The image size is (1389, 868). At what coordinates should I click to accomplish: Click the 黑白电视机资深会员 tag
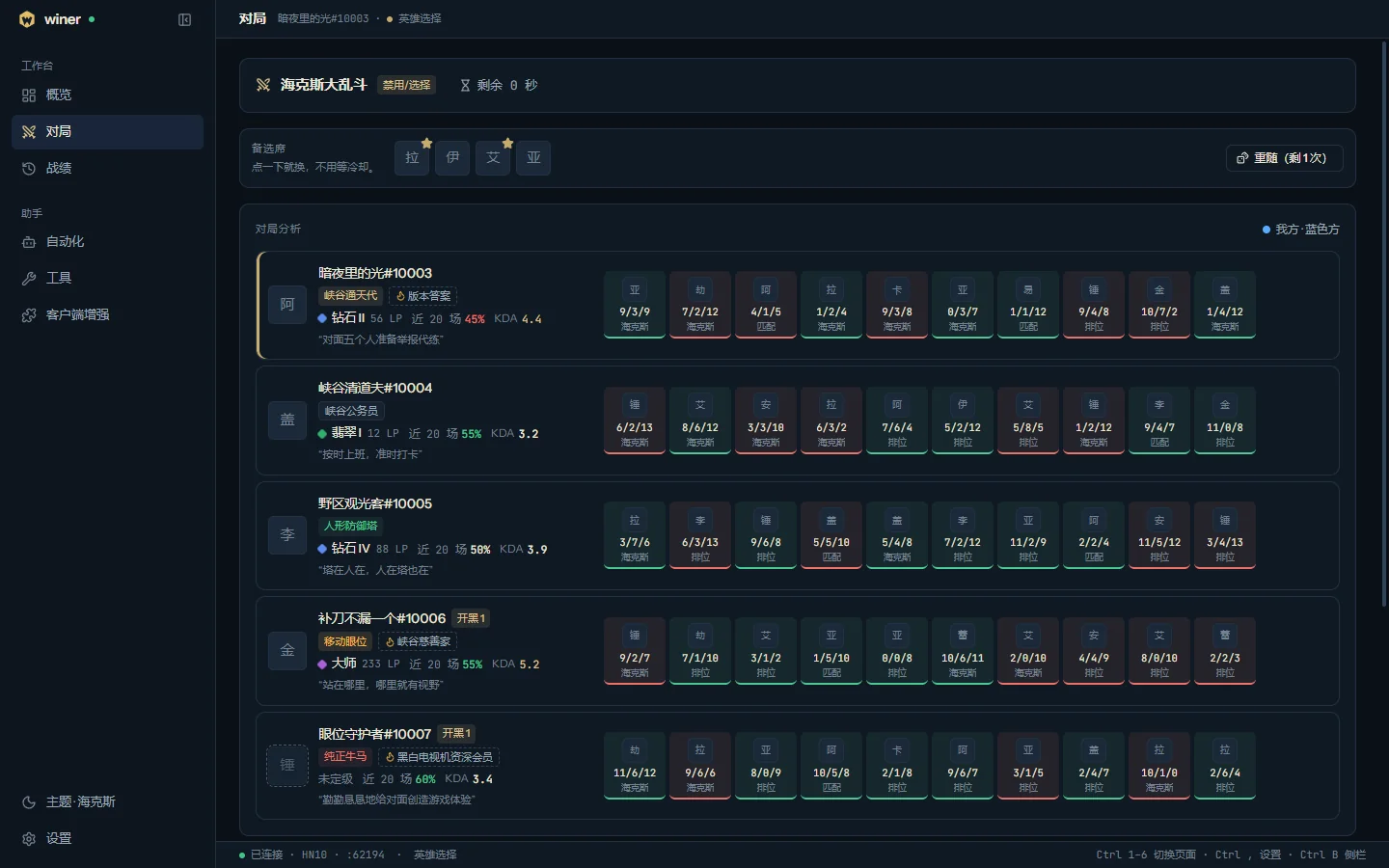click(438, 757)
